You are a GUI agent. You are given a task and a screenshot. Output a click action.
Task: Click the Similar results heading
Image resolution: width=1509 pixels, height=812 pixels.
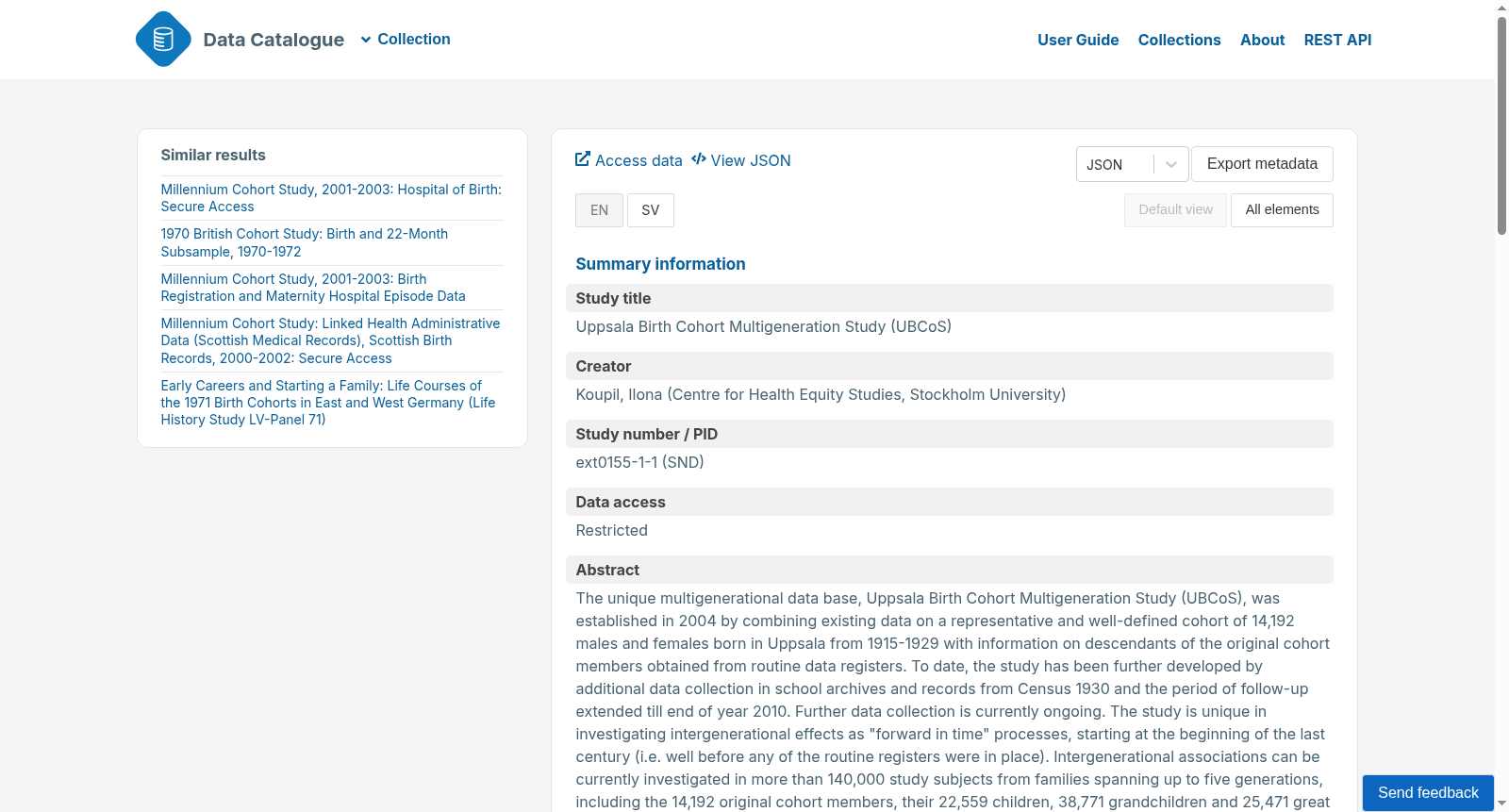[213, 155]
